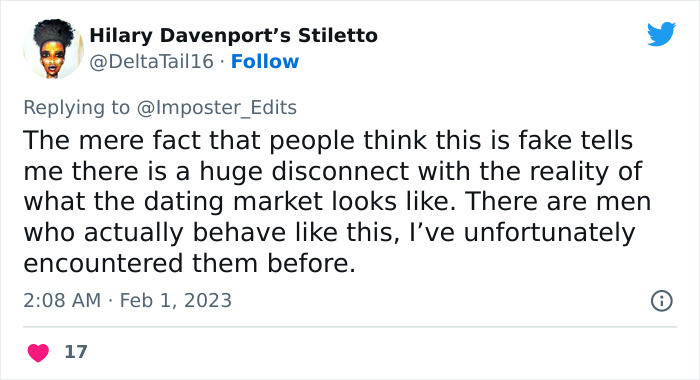Image resolution: width=700 pixels, height=380 pixels.
Task: Open the 2:08 AM timestamp link
Action: coord(62,300)
